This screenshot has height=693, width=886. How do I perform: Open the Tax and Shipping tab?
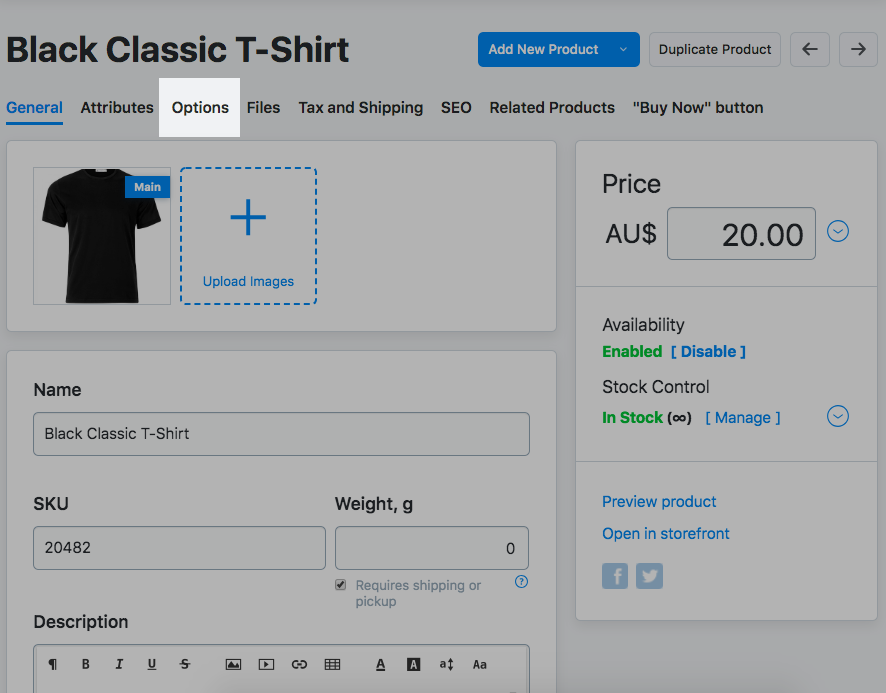360,107
